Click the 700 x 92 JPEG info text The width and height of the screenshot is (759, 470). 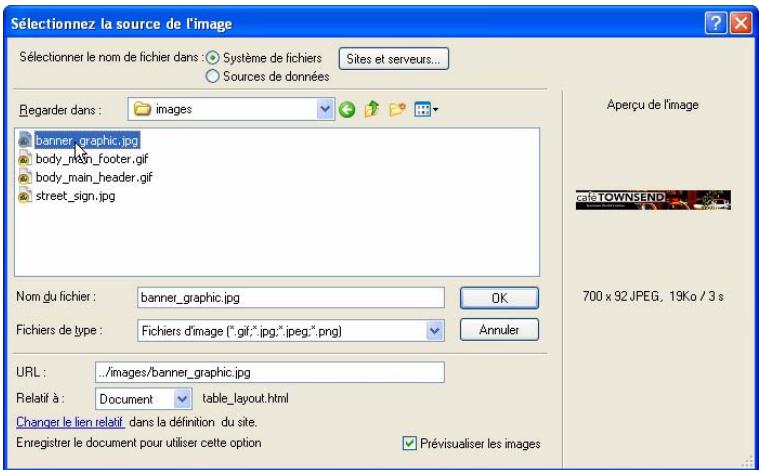point(653,296)
